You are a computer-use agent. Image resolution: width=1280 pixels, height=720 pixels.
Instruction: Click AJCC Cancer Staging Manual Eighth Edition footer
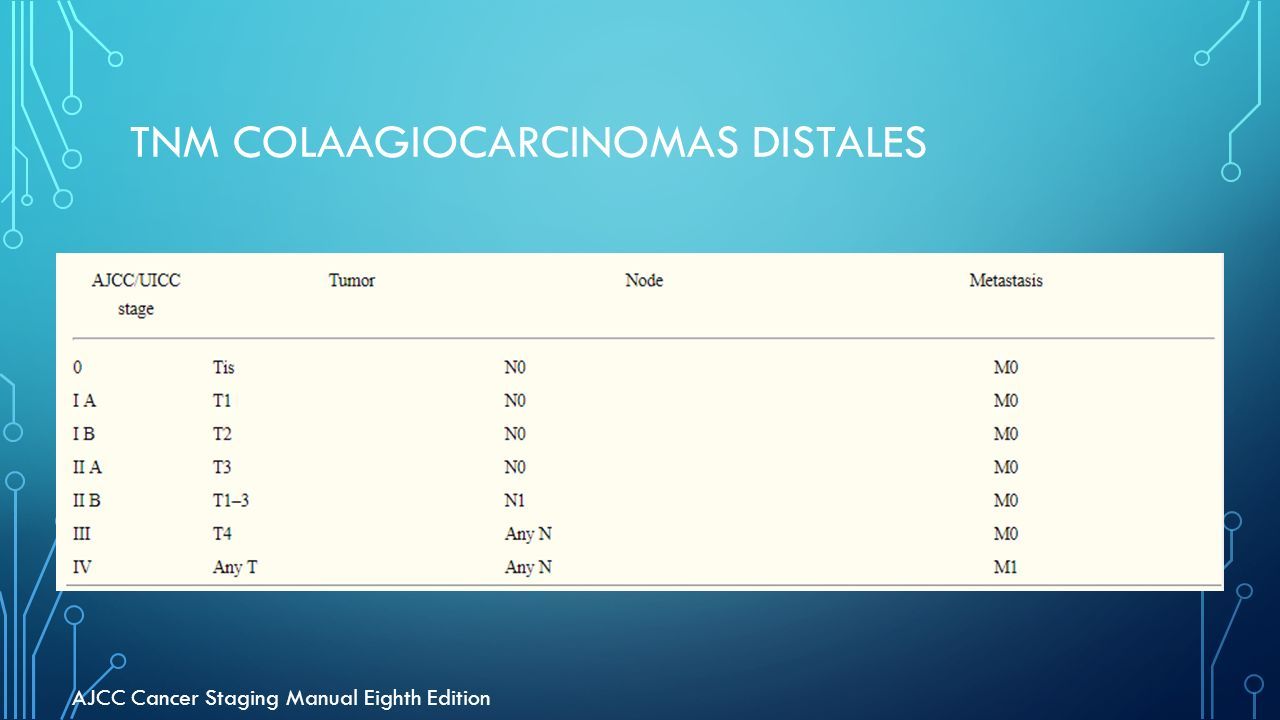(281, 698)
